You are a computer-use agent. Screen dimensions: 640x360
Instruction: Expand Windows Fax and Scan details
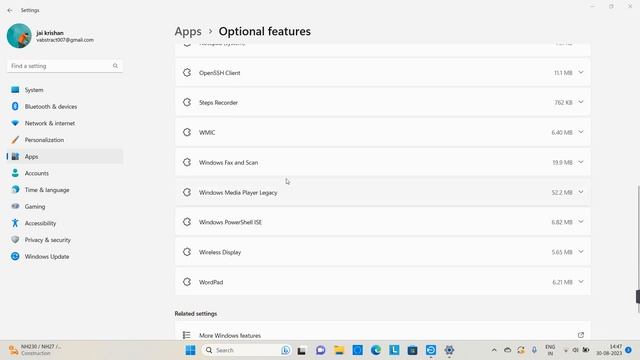pos(581,162)
